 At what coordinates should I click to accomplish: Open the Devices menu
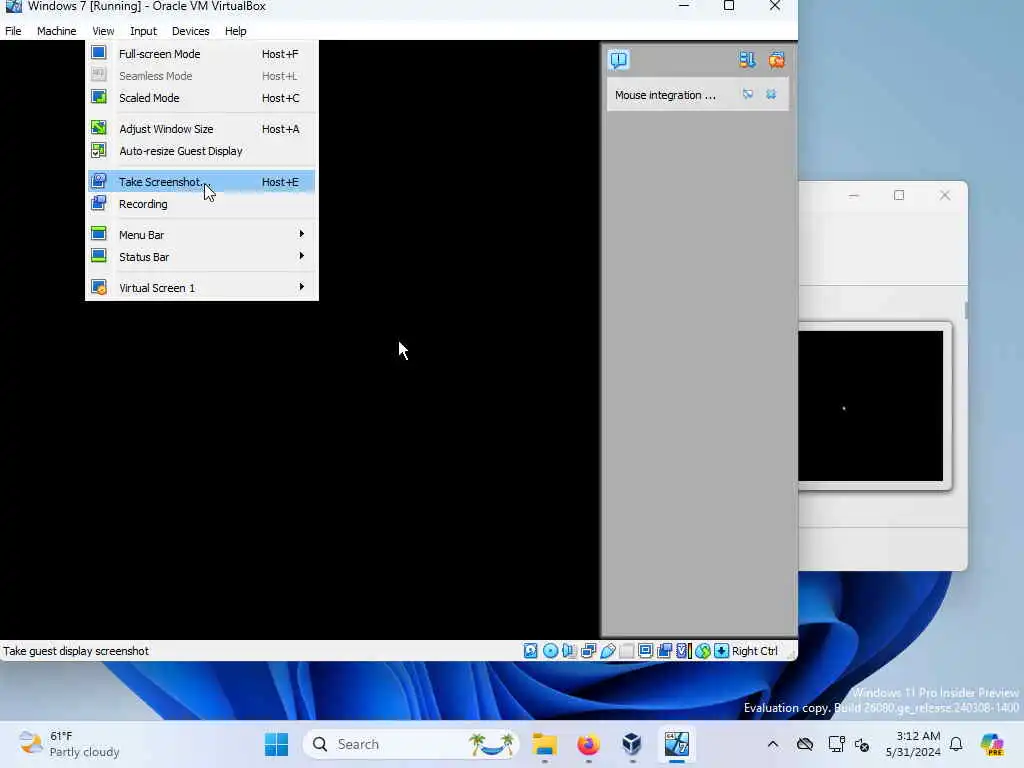pyautogui.click(x=190, y=31)
